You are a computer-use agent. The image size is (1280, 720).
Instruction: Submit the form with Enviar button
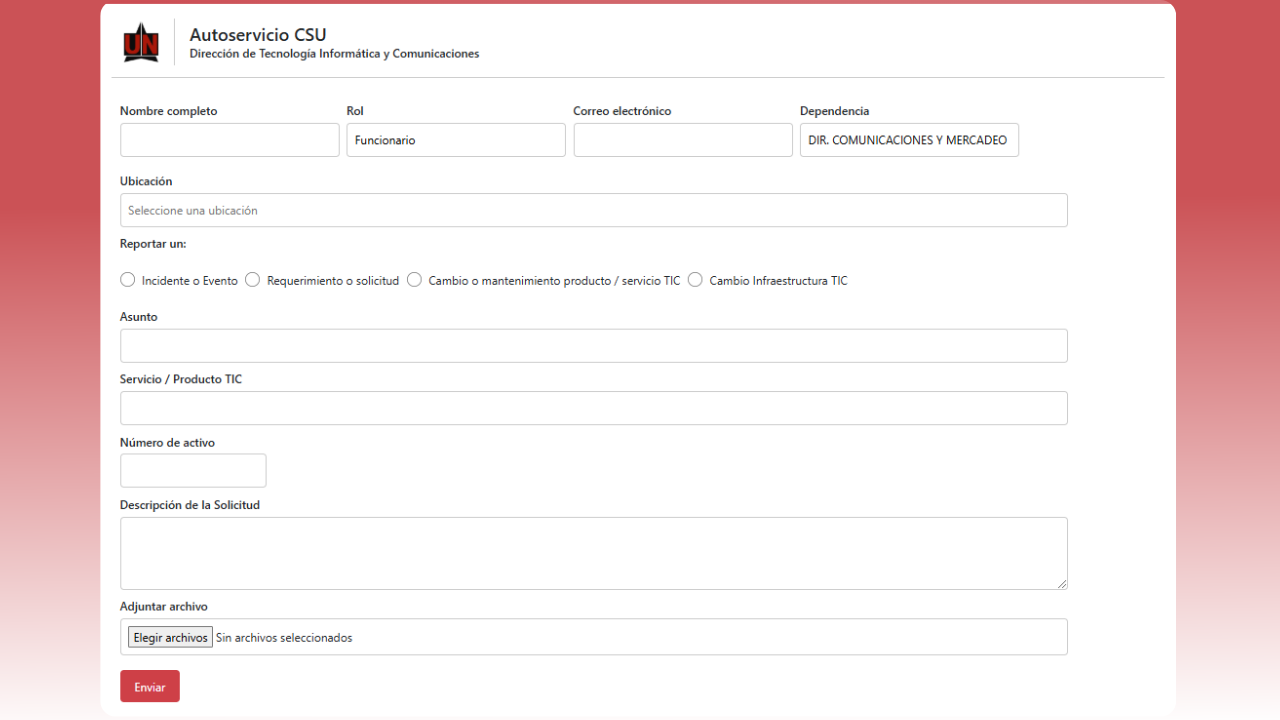[150, 687]
